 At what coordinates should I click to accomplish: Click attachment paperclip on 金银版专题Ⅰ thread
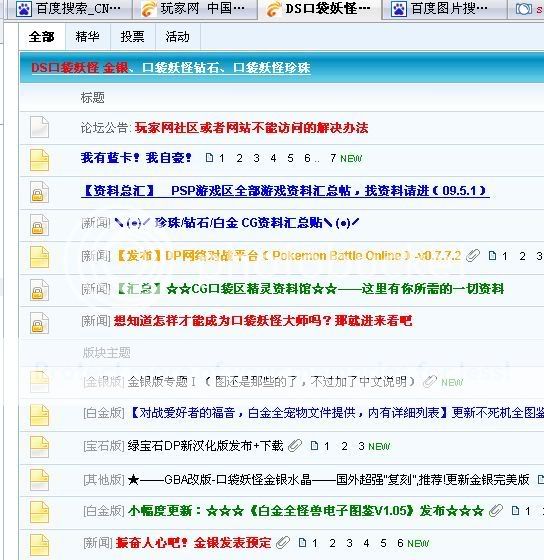pos(430,382)
